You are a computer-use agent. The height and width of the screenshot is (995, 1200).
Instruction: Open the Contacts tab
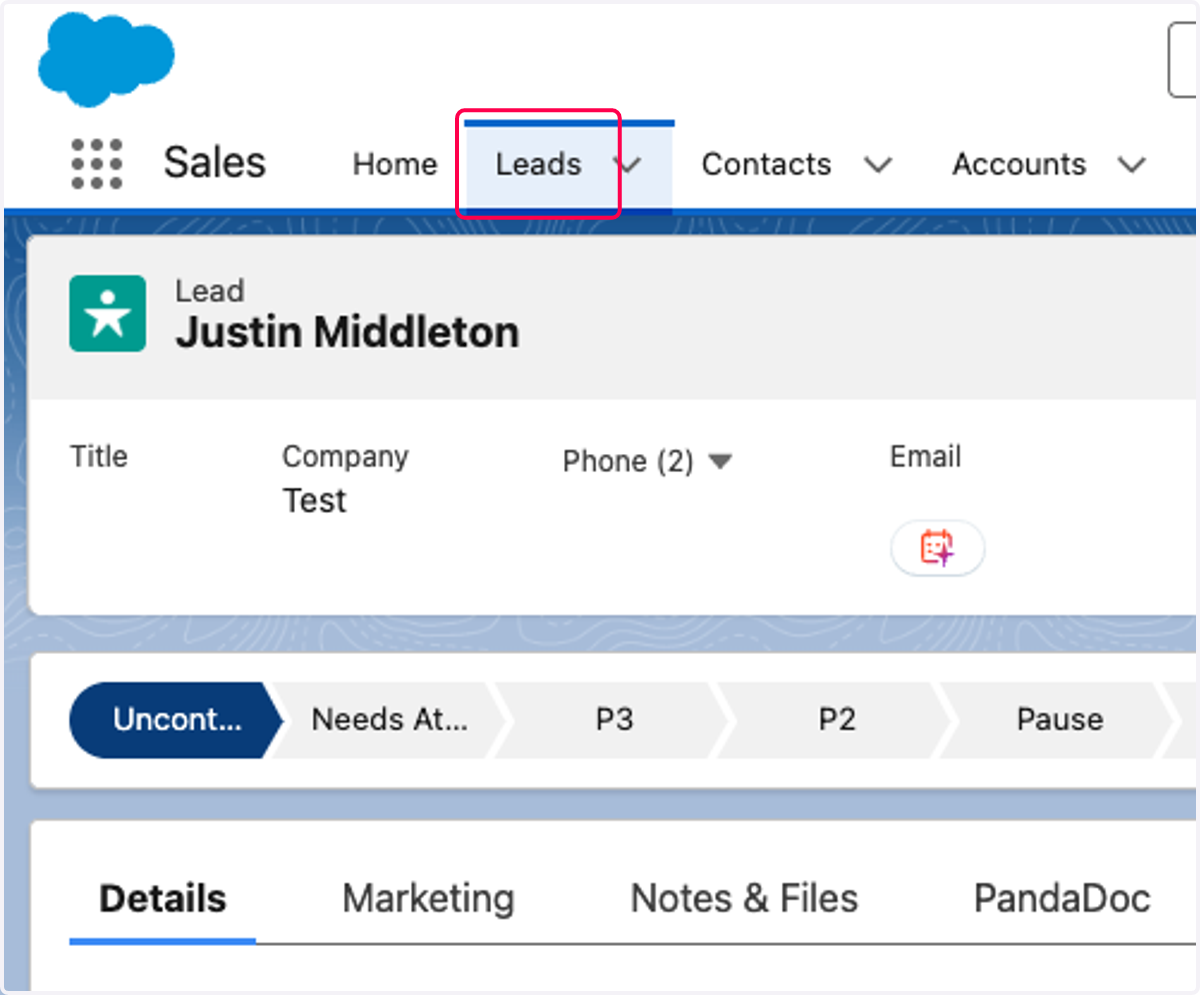tap(766, 164)
